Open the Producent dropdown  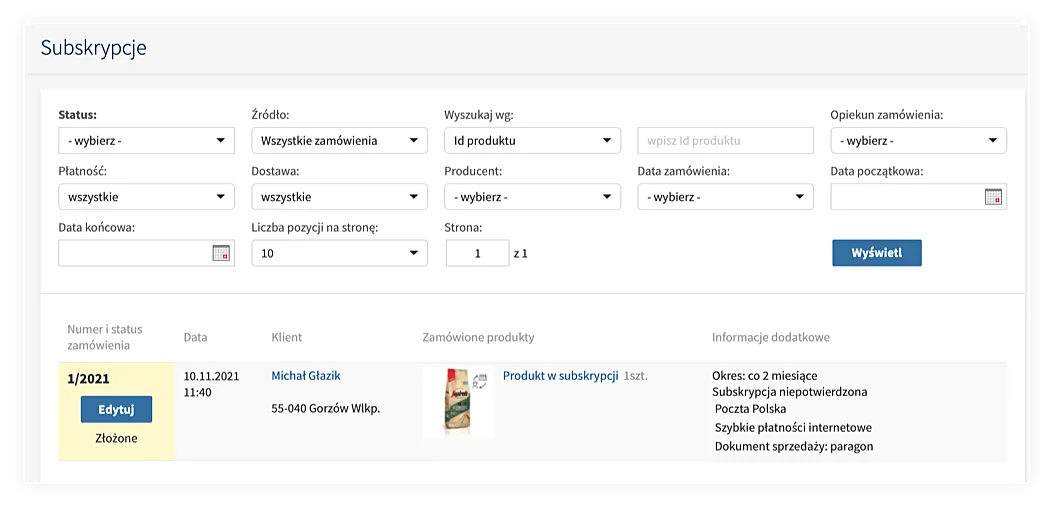tap(532, 197)
